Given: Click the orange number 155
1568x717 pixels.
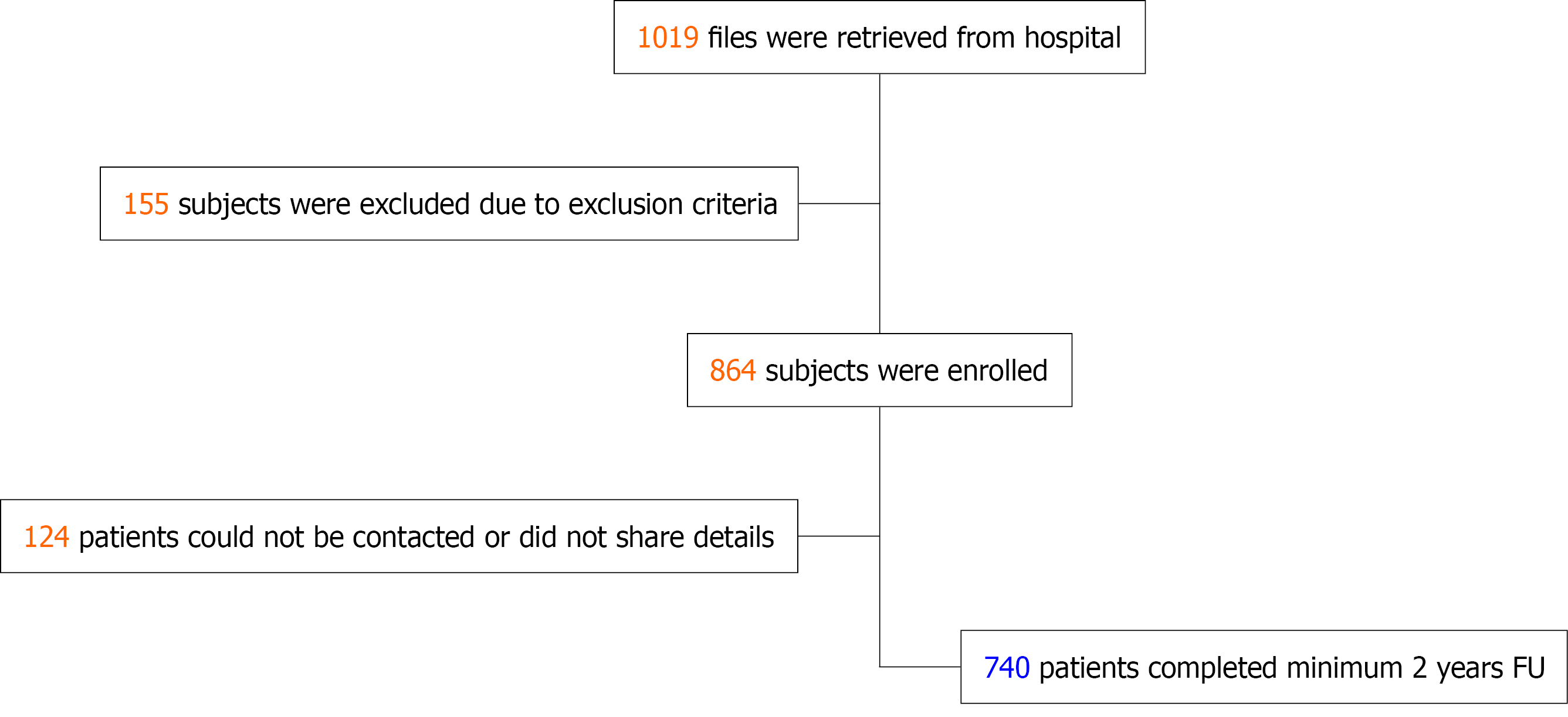Looking at the screenshot, I should click(x=145, y=205).
